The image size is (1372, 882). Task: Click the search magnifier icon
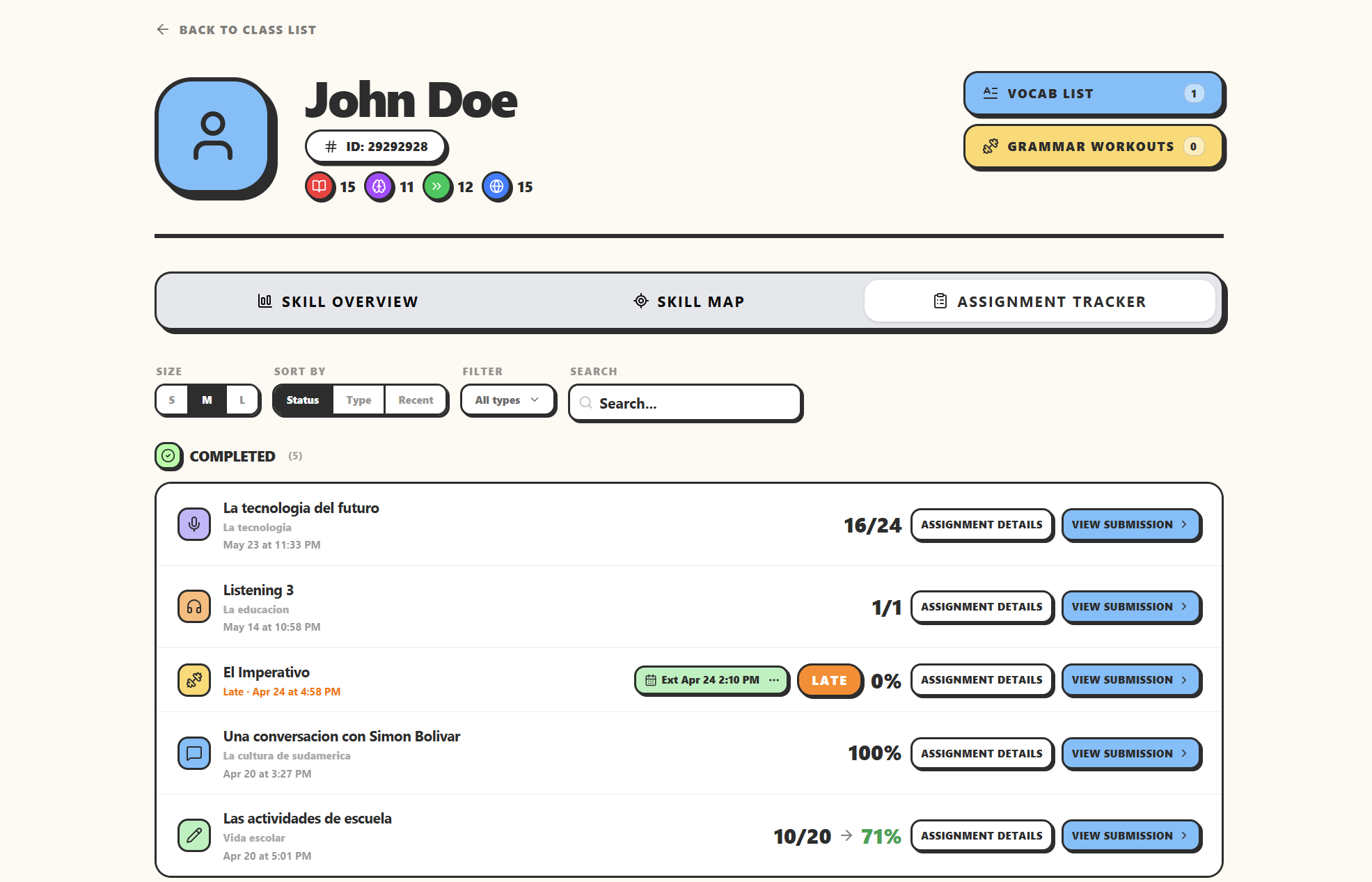coord(586,403)
